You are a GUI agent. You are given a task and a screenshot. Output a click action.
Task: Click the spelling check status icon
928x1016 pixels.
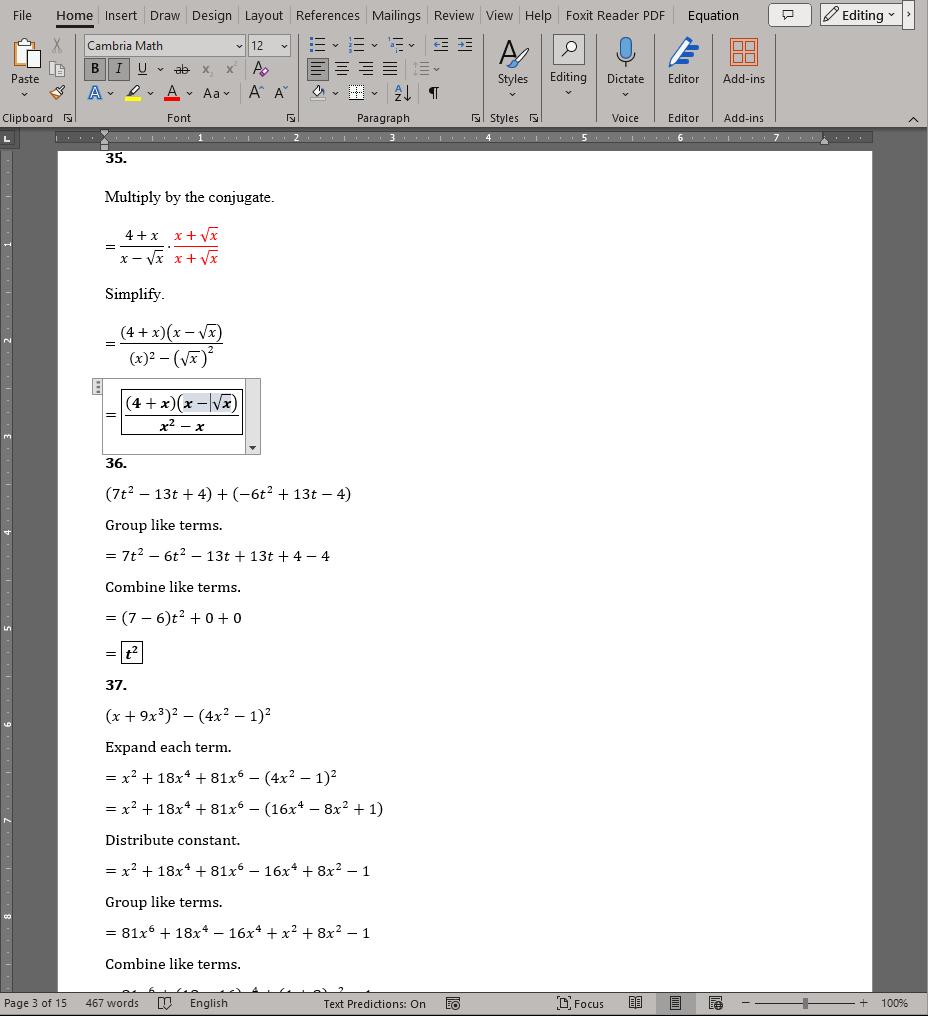click(165, 1003)
